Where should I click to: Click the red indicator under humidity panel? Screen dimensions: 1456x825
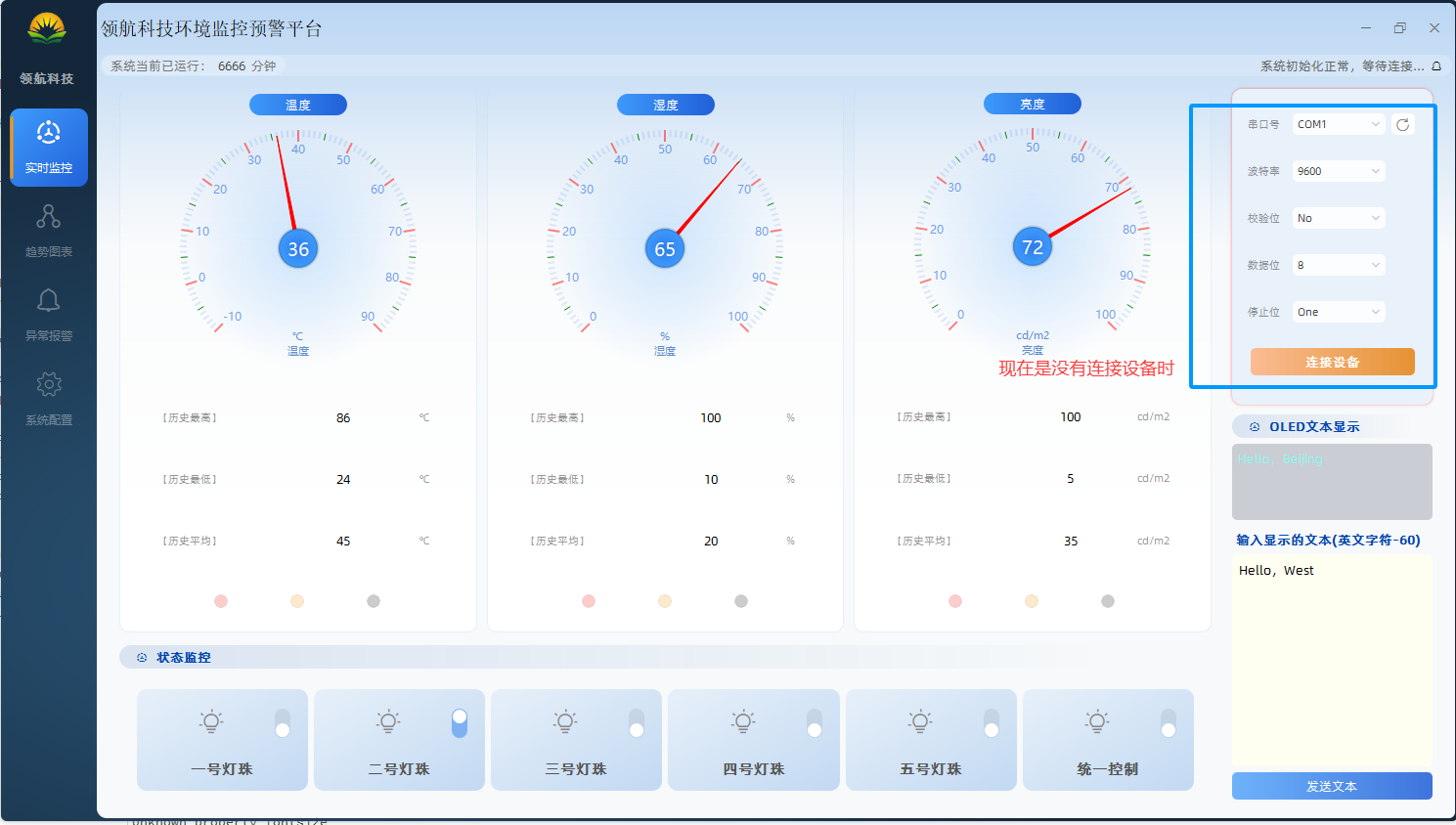[x=589, y=601]
